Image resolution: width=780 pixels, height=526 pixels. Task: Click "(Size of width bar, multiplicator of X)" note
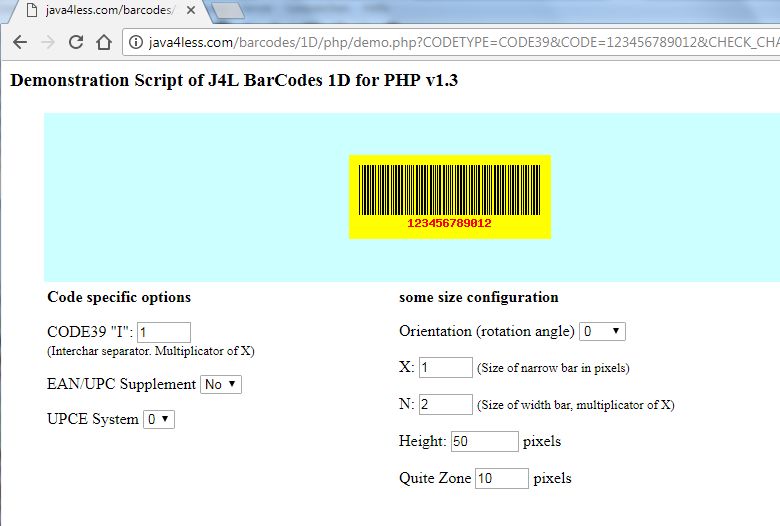coord(576,405)
